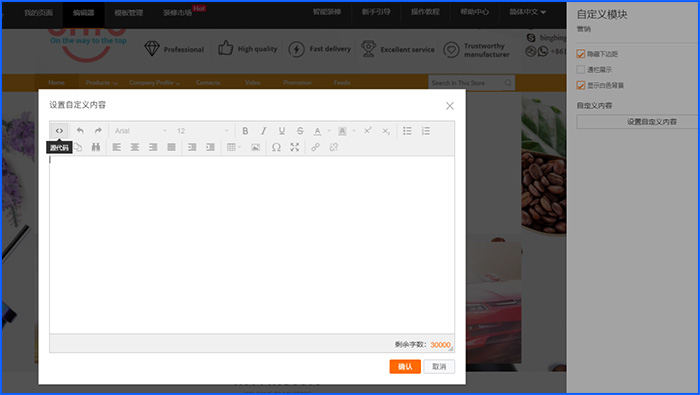Open 操作教程 in top bar
Image resolution: width=700 pixels, height=395 pixels.
[x=425, y=12]
